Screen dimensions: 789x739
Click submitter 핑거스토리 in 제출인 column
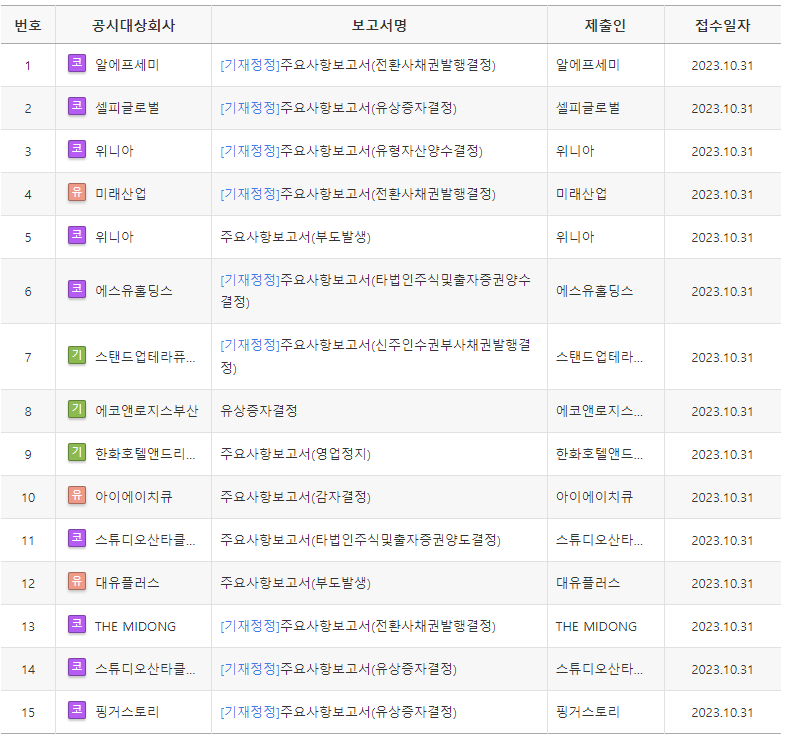[x=588, y=712]
